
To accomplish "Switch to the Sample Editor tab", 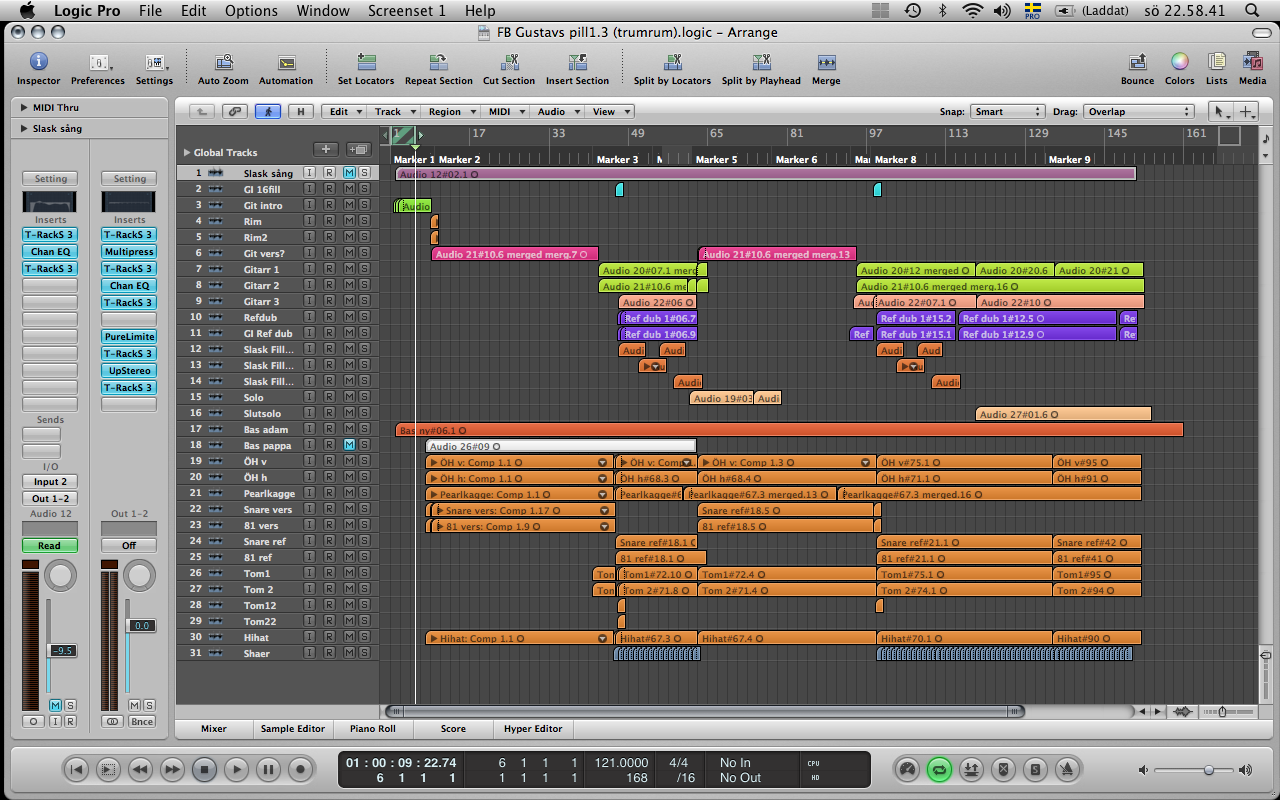I will (x=292, y=729).
